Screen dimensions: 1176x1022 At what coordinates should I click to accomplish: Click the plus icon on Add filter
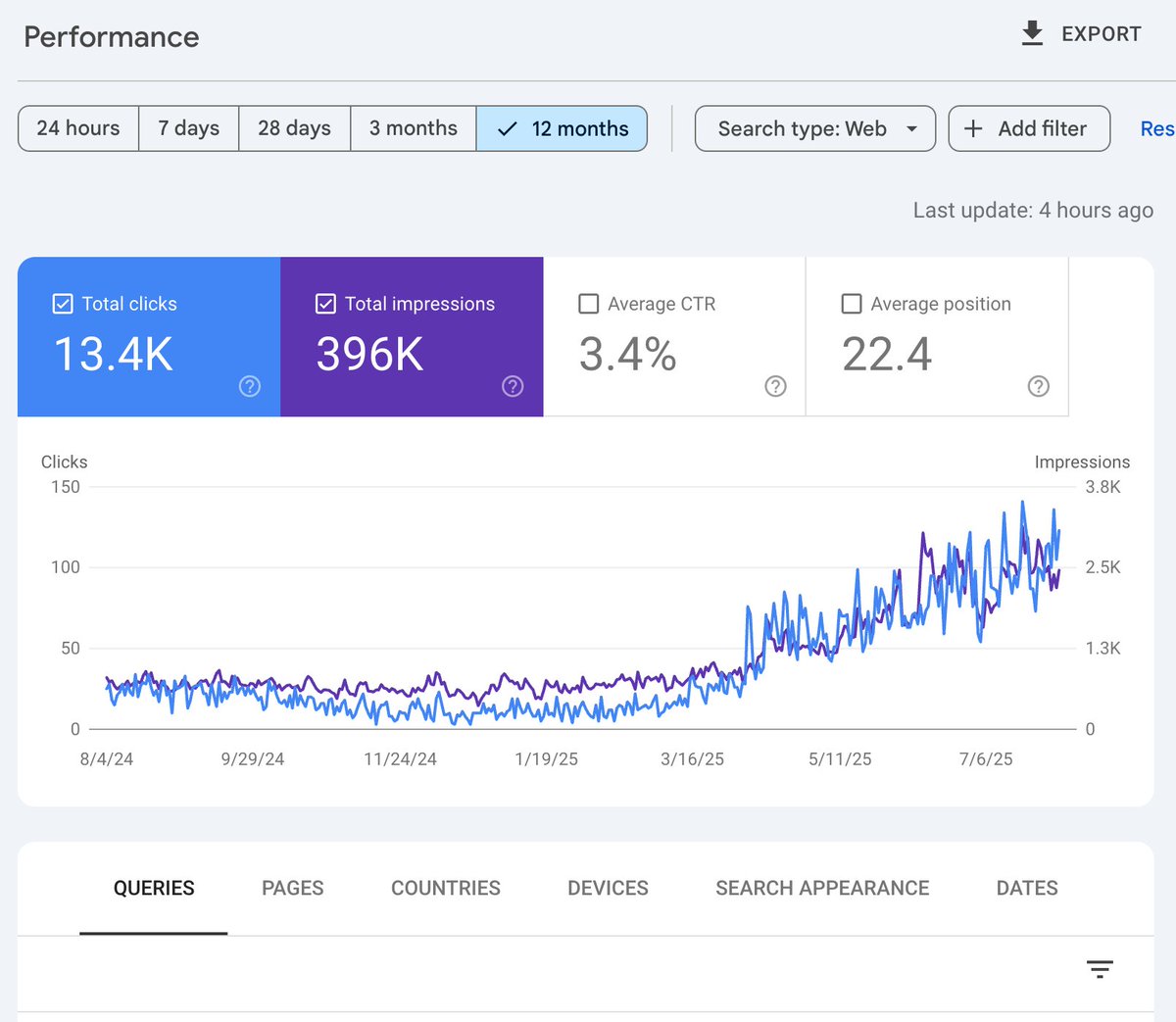(972, 128)
